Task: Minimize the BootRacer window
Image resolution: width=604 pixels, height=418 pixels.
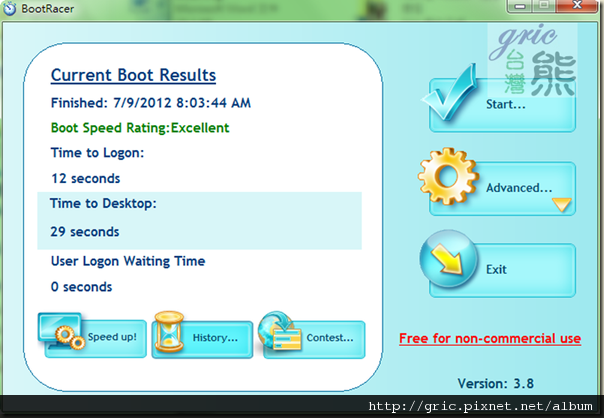Action: pyautogui.click(x=521, y=6)
